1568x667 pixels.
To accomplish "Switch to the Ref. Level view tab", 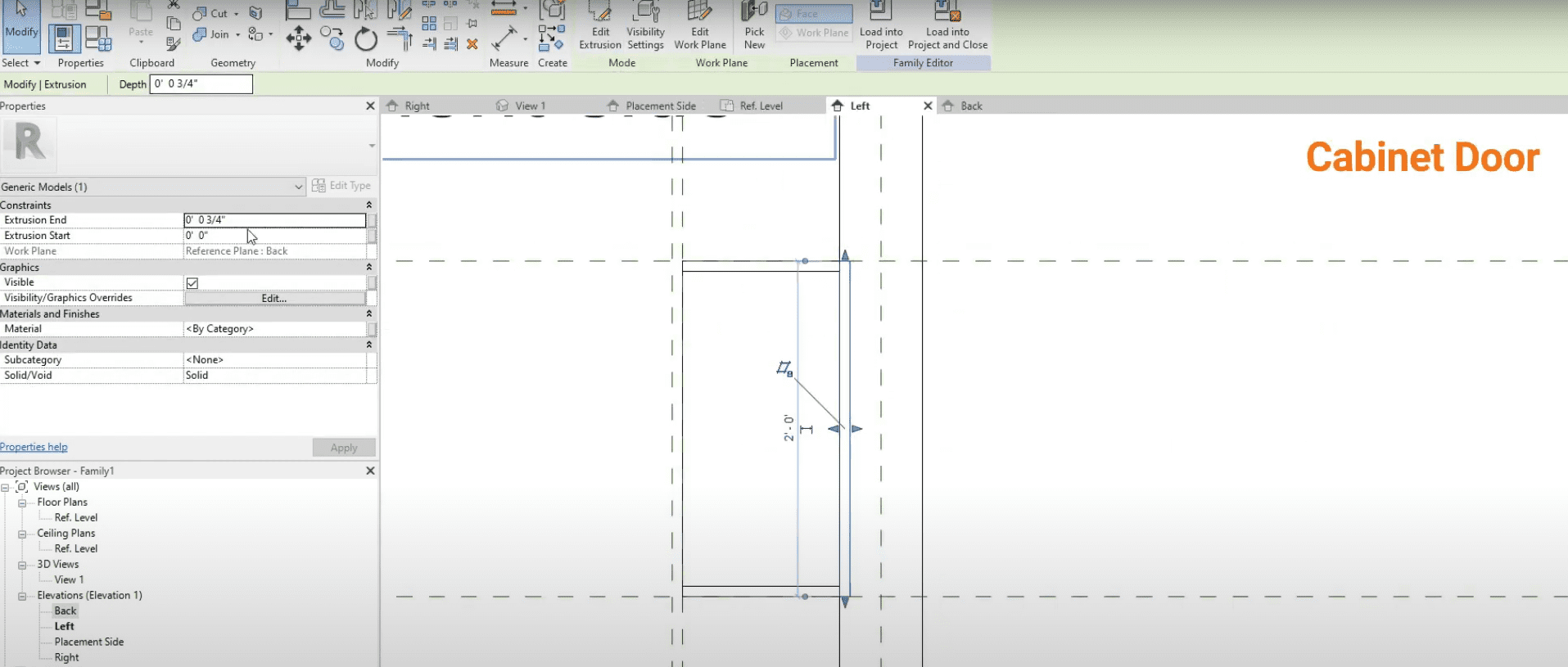I will 761,106.
